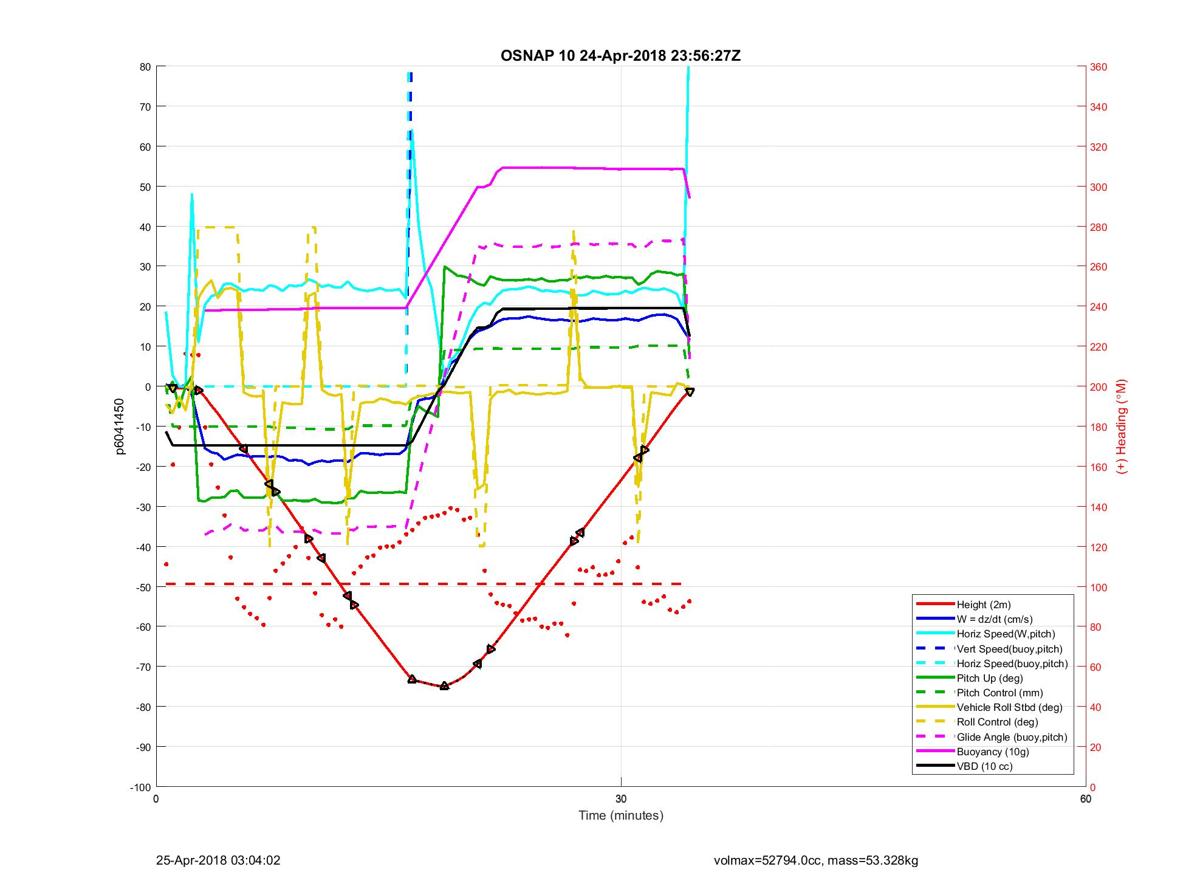Click the "240" tick on the heading axis

click(x=1100, y=307)
